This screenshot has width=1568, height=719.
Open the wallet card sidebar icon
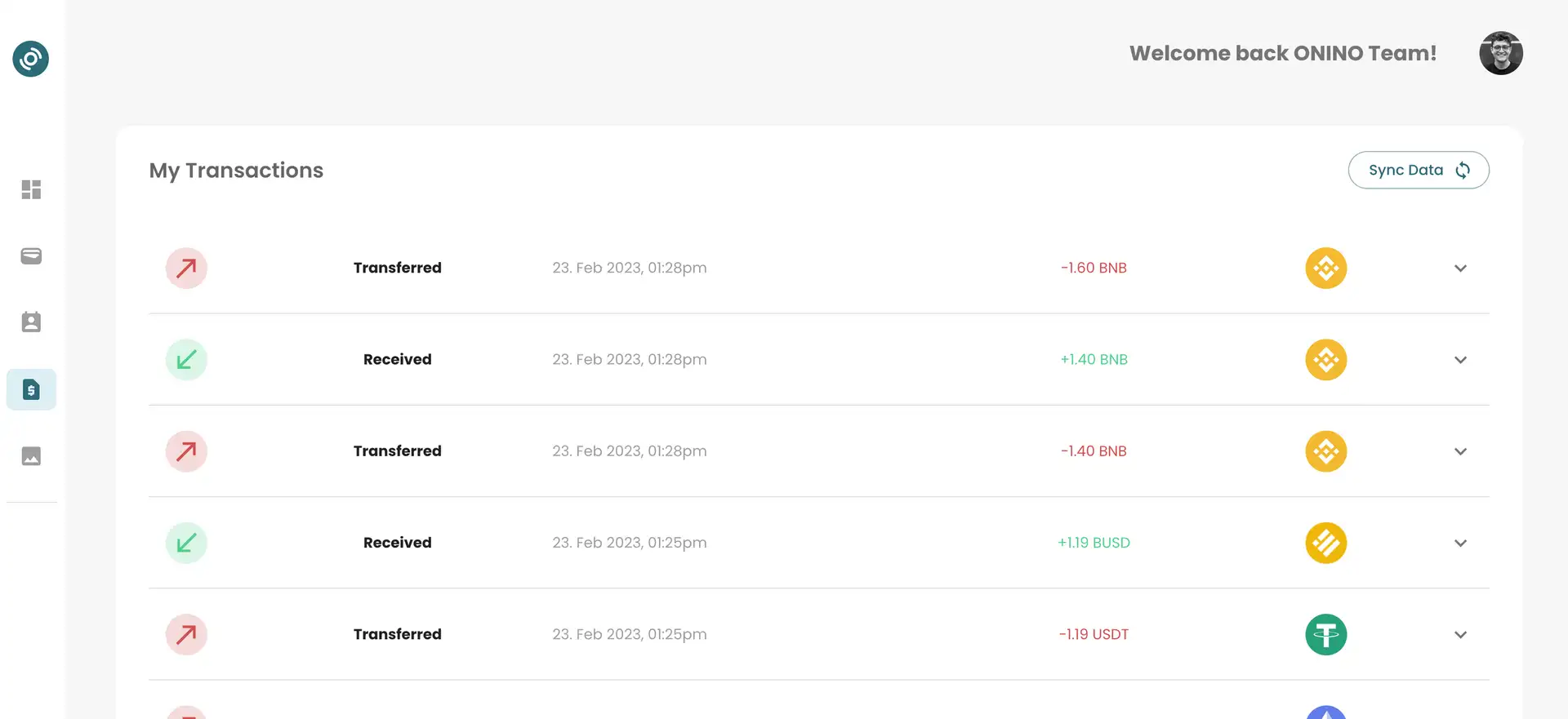pos(31,256)
